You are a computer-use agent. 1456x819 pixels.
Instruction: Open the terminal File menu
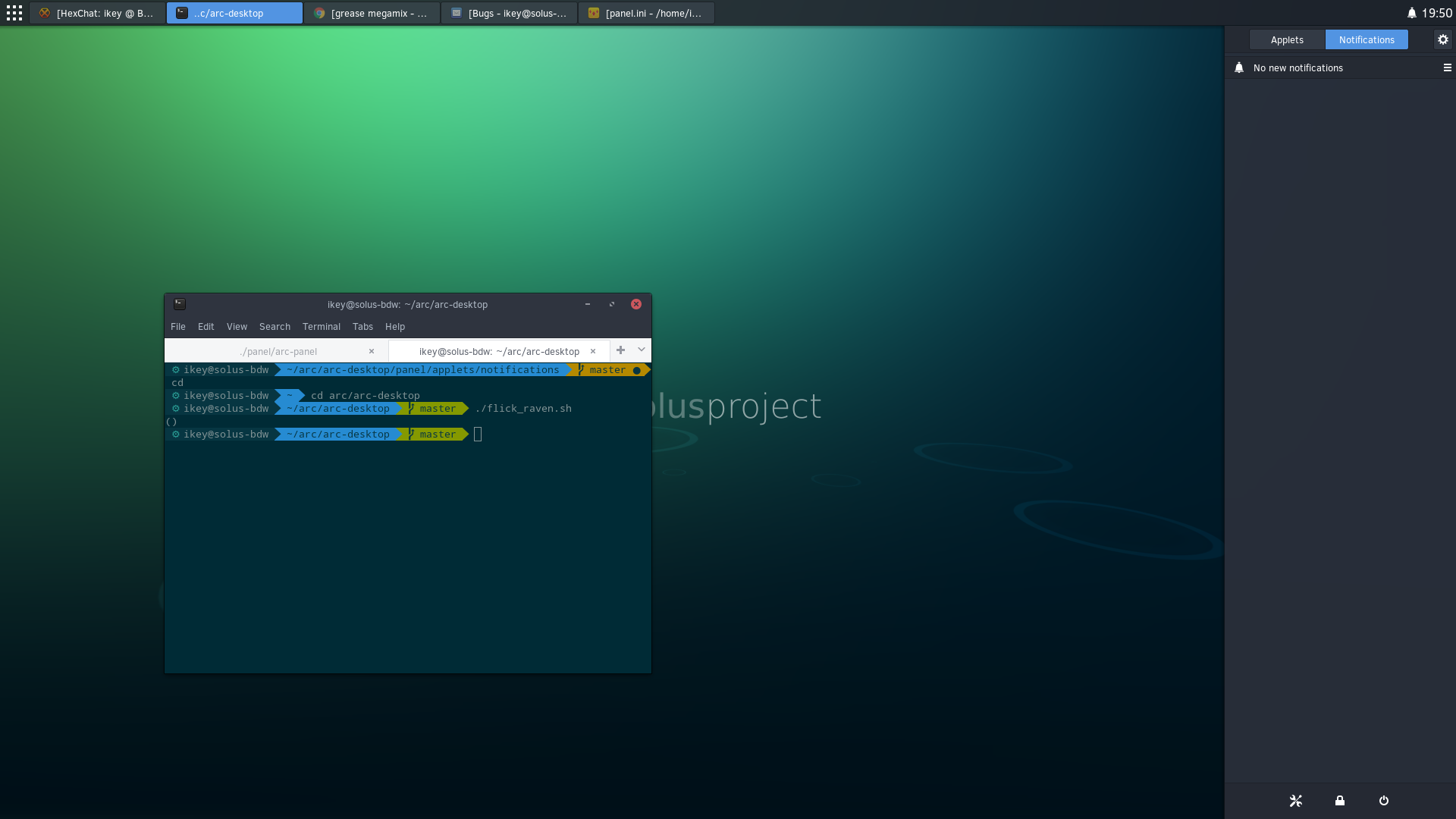coord(178,327)
